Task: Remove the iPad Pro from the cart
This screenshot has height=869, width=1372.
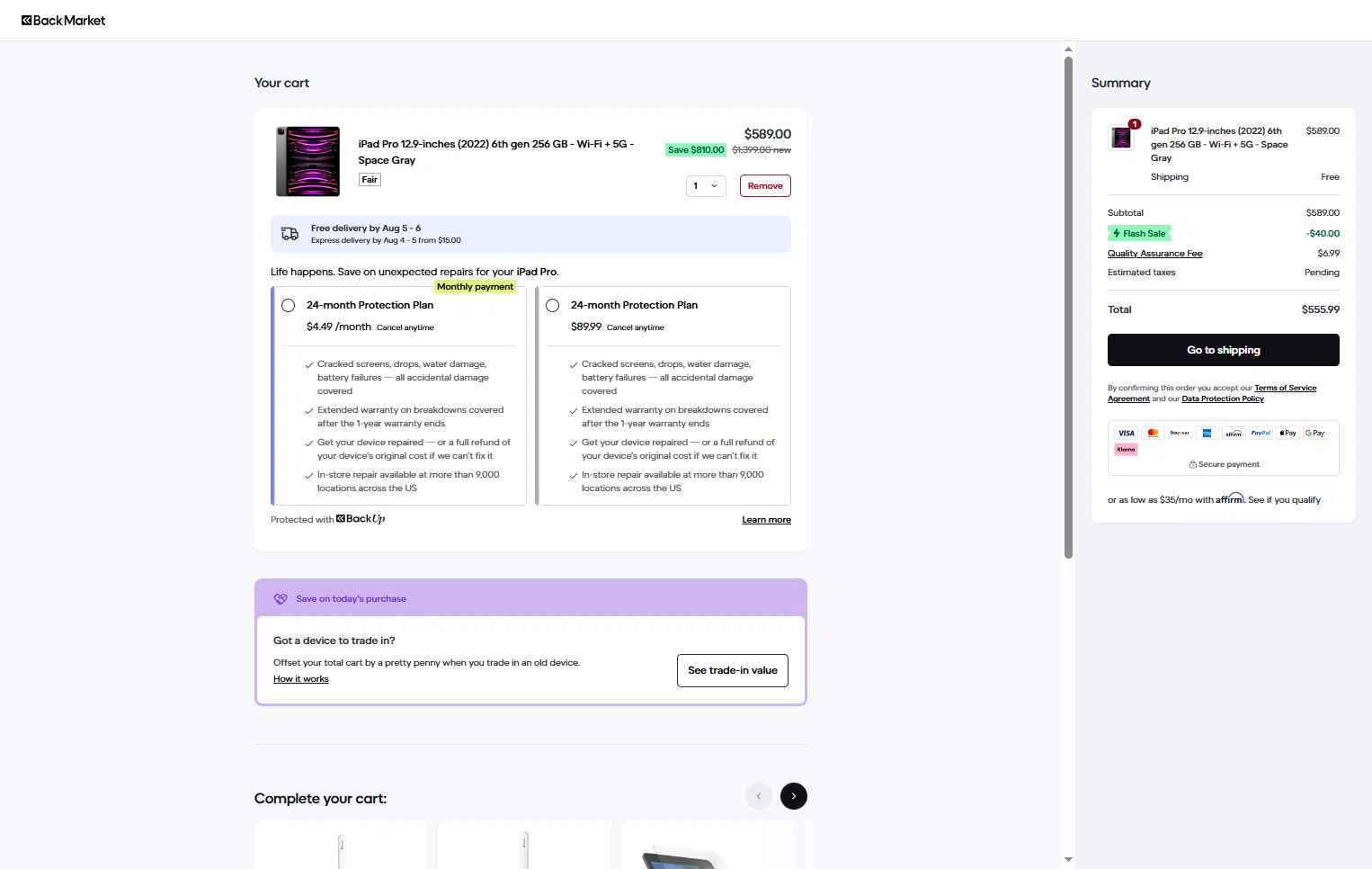Action: (765, 185)
